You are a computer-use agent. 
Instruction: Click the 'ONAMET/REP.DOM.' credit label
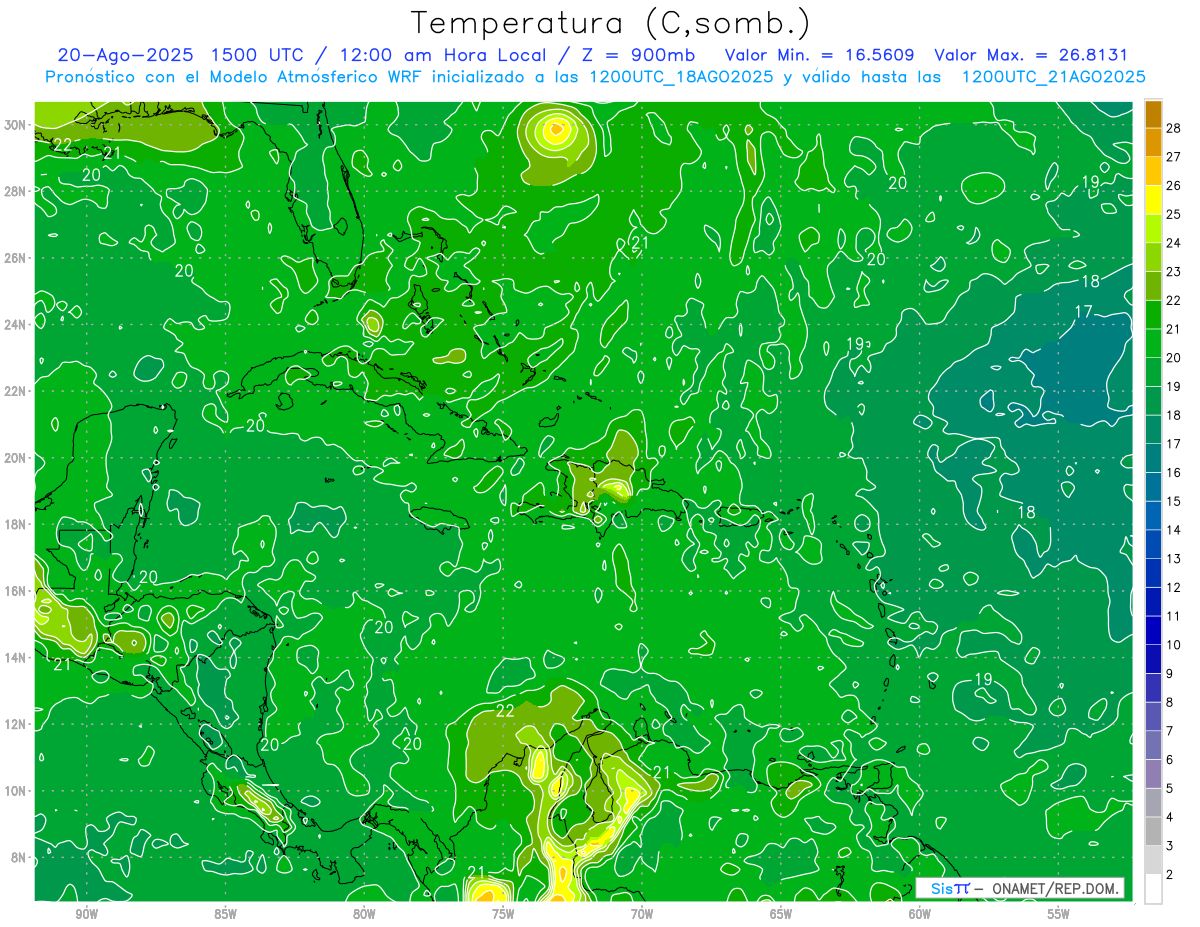[x=1053, y=888]
